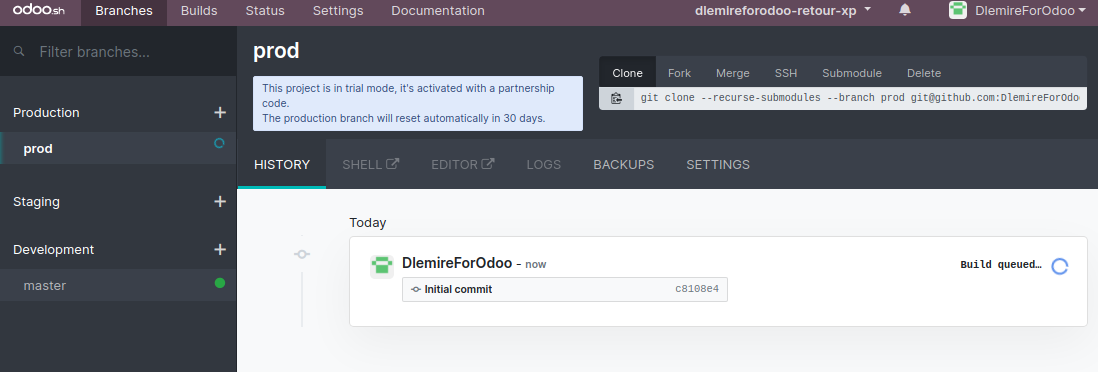Open the Documentation menu
1098x372 pixels.
(x=438, y=11)
